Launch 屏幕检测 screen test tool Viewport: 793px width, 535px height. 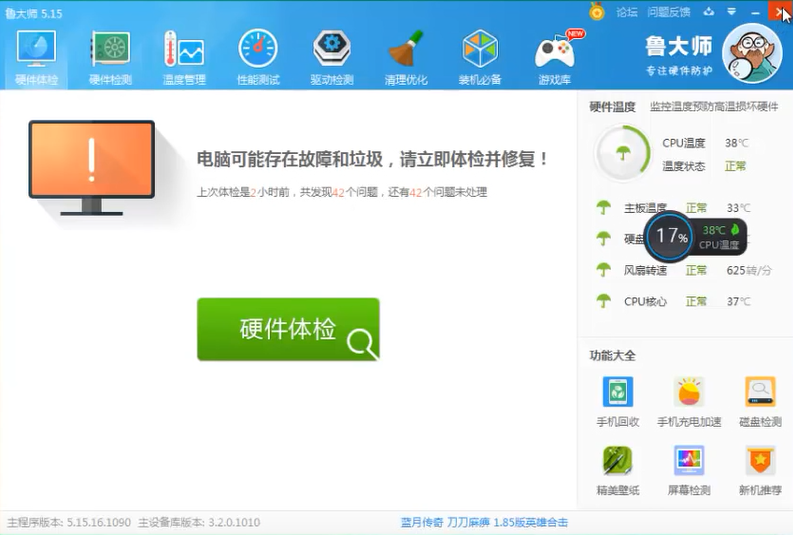(x=688, y=470)
